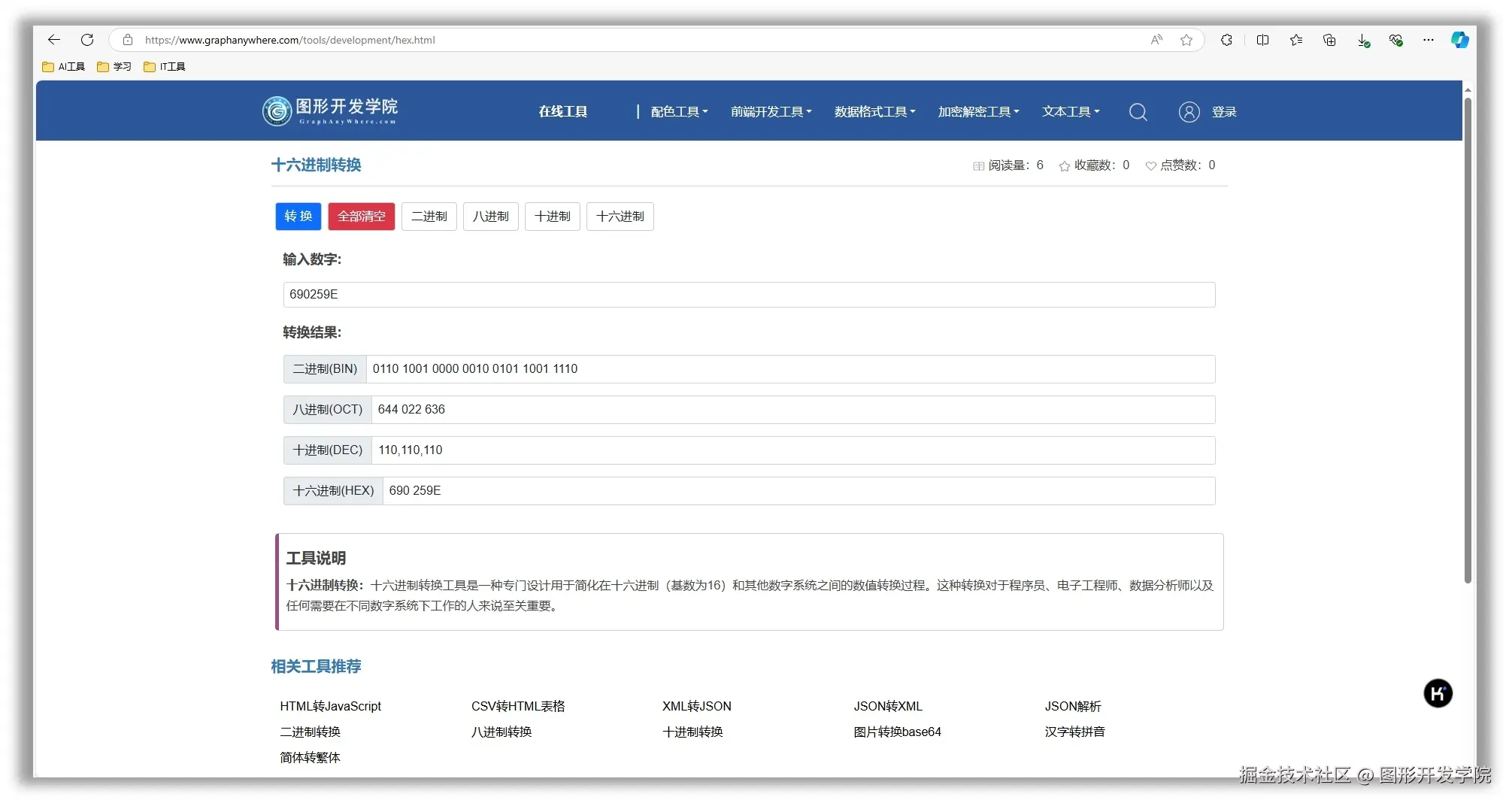Expand the 配色工具 dropdown menu

679,111
